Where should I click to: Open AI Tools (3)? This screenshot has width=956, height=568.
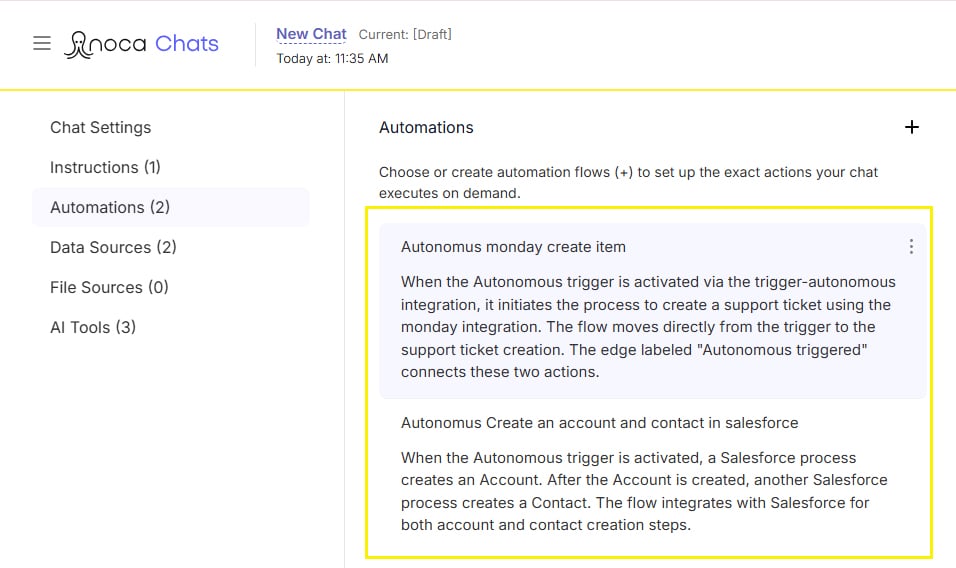93,327
